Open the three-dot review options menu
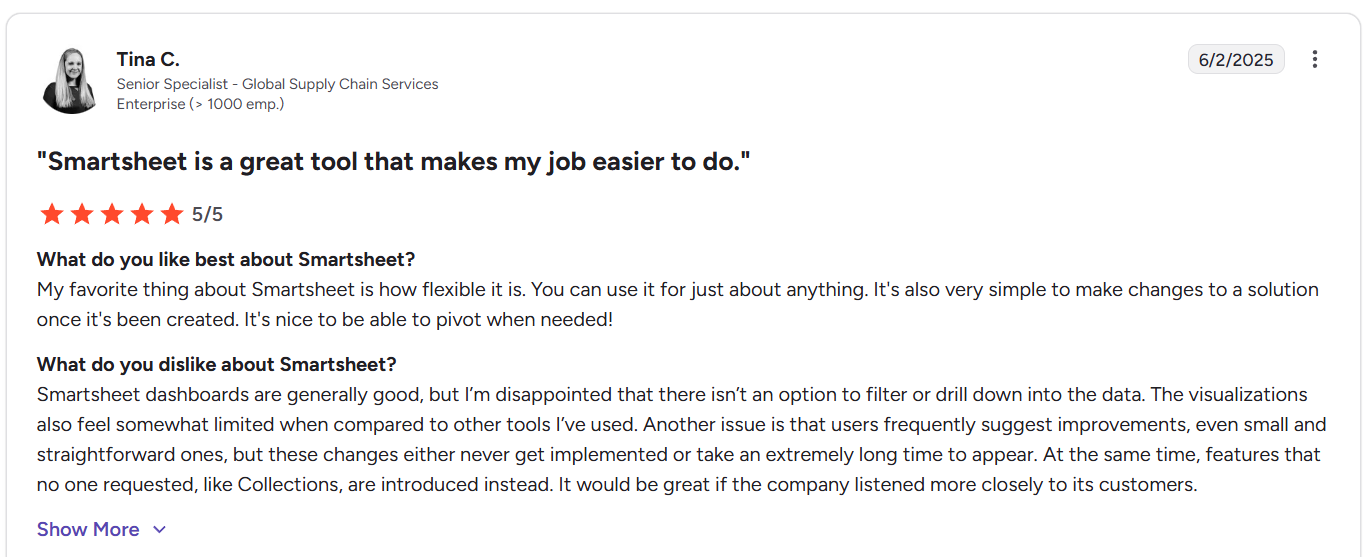Screen dimensions: 1363x557 (1315, 59)
